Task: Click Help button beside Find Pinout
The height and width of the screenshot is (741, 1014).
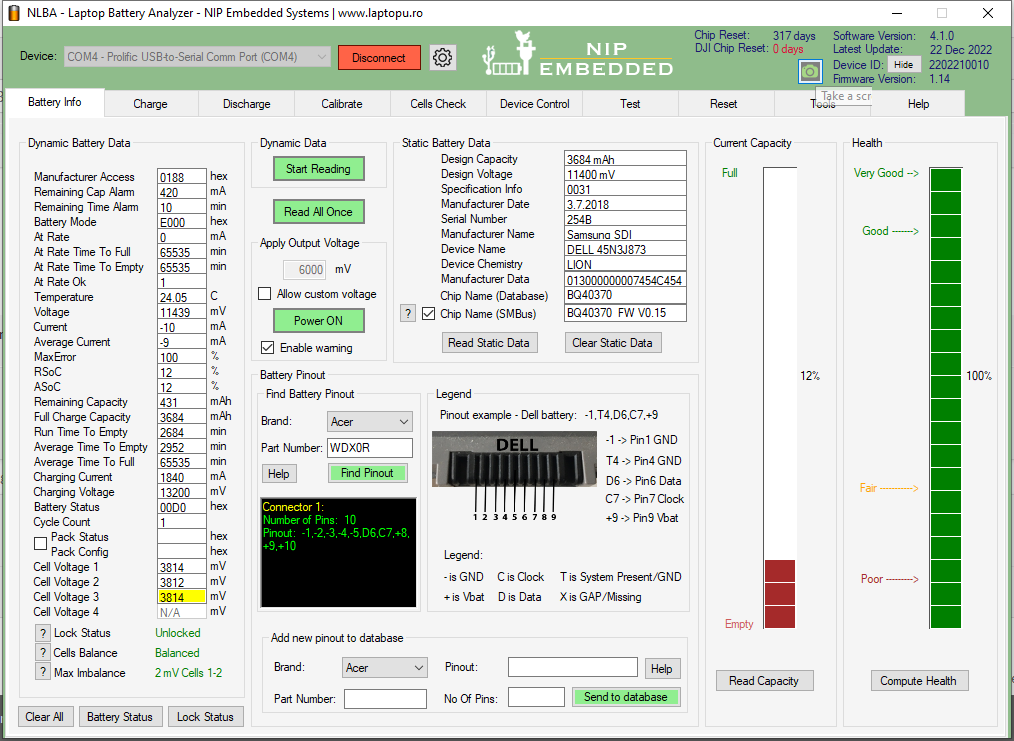Action: click(x=279, y=474)
